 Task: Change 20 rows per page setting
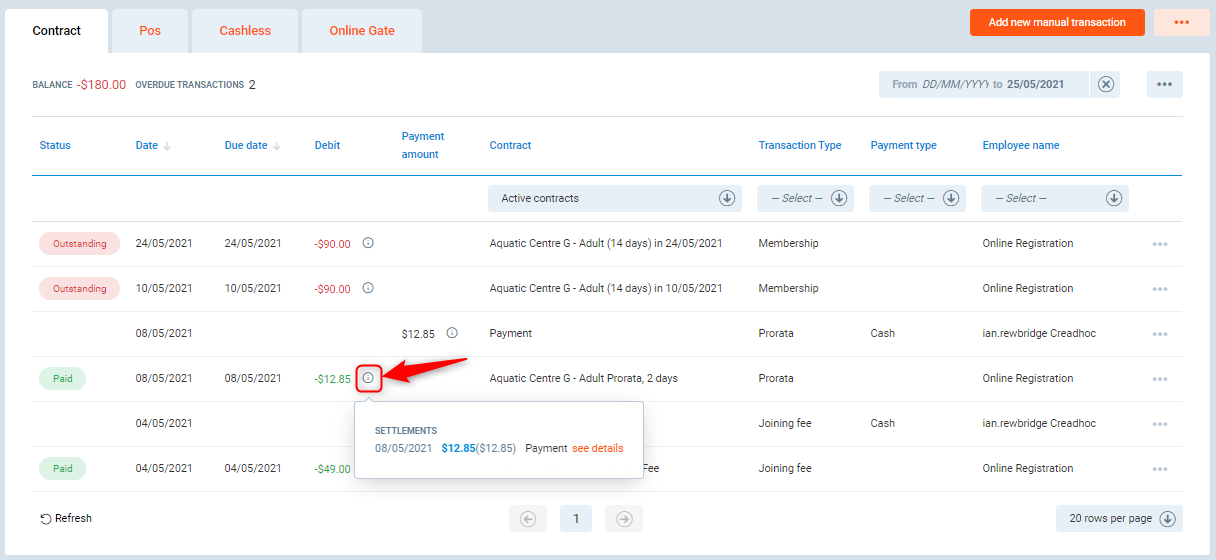coord(1119,518)
